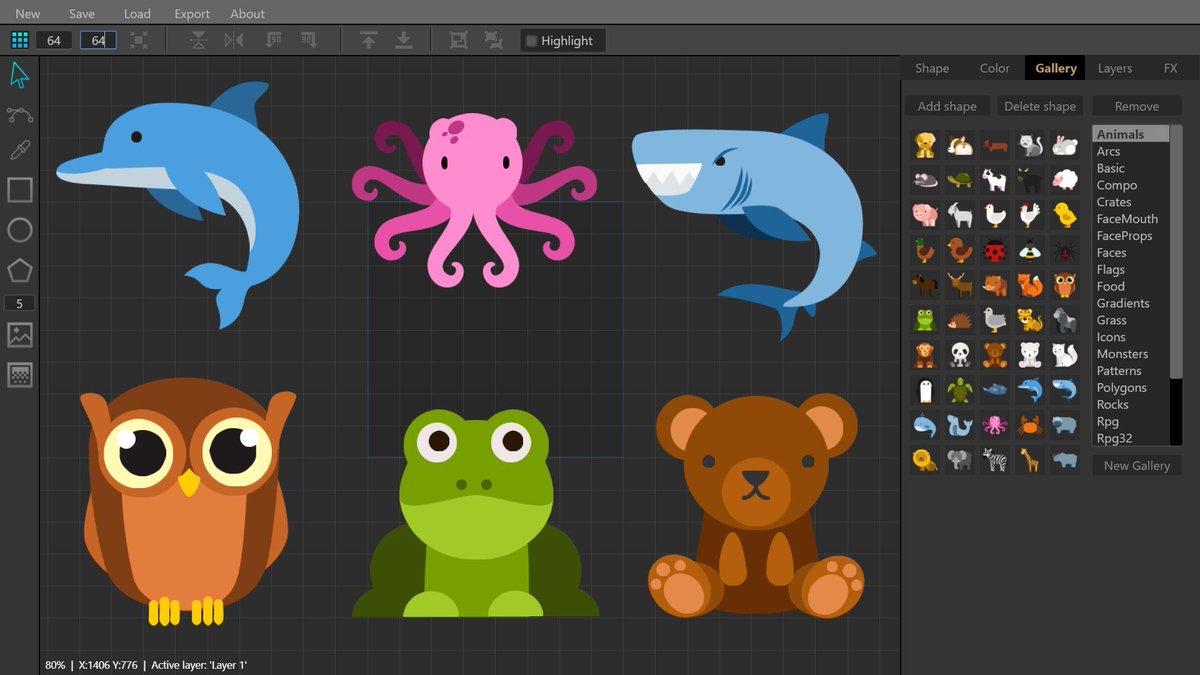
Task: Pick the frog icon in gallery
Action: (925, 320)
